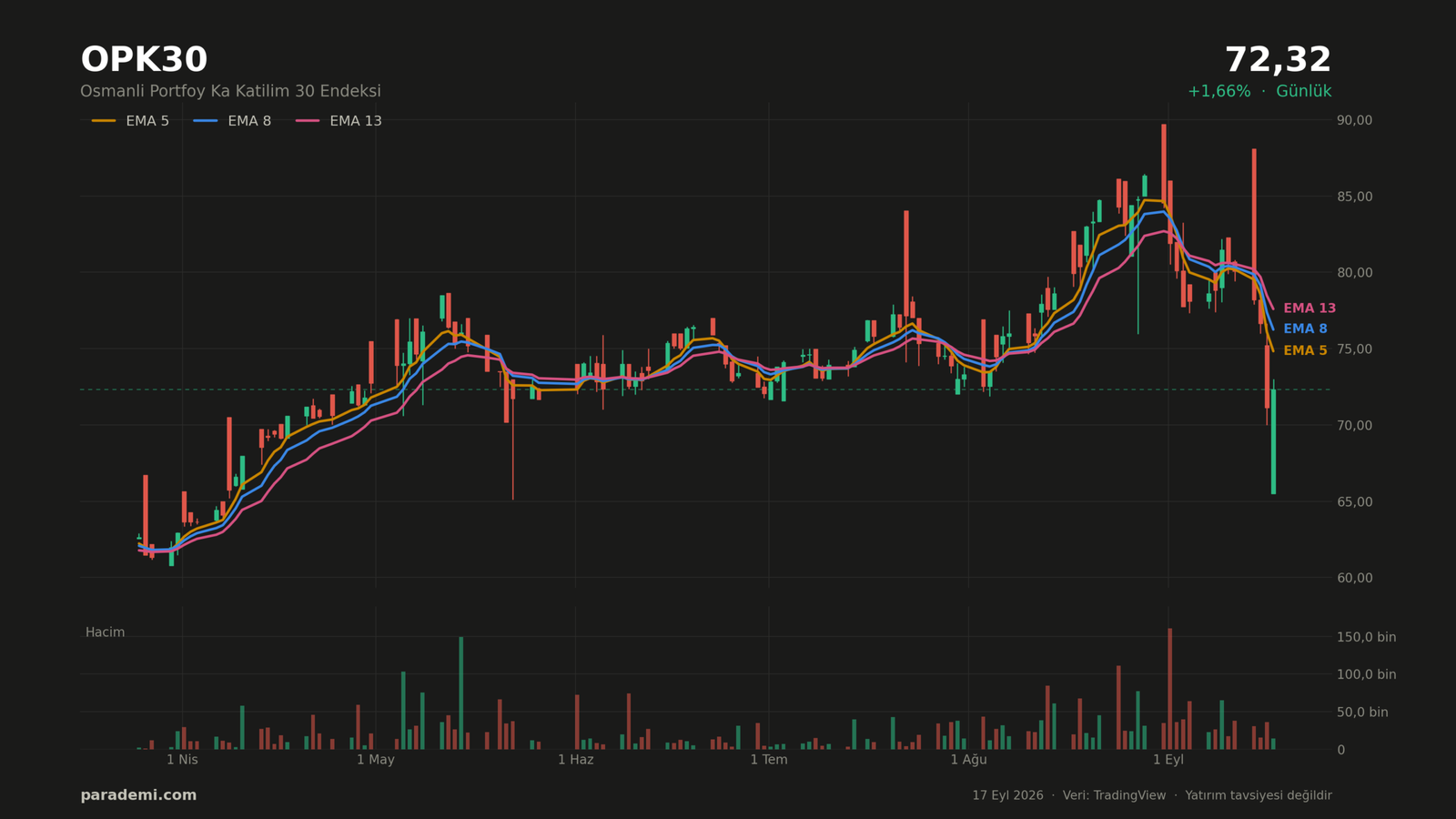1456x819 pixels.
Task: Click the '150,0 bin' volume axis label
Action: (1366, 637)
